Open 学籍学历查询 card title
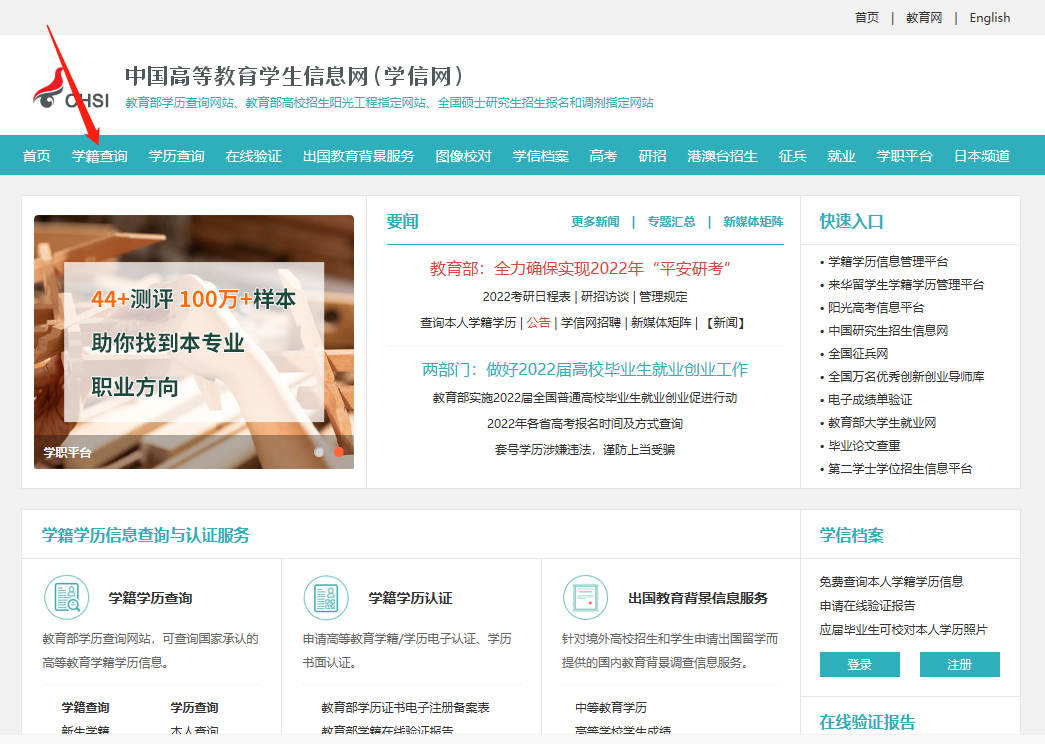This screenshot has height=744, width=1045. point(151,598)
